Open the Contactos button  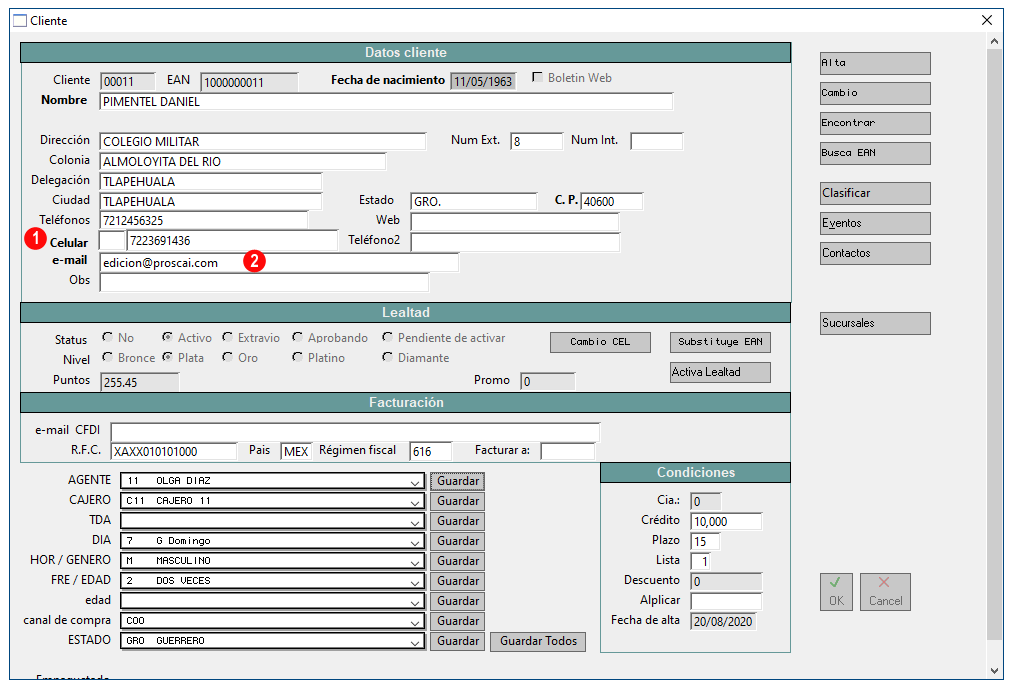click(875, 253)
